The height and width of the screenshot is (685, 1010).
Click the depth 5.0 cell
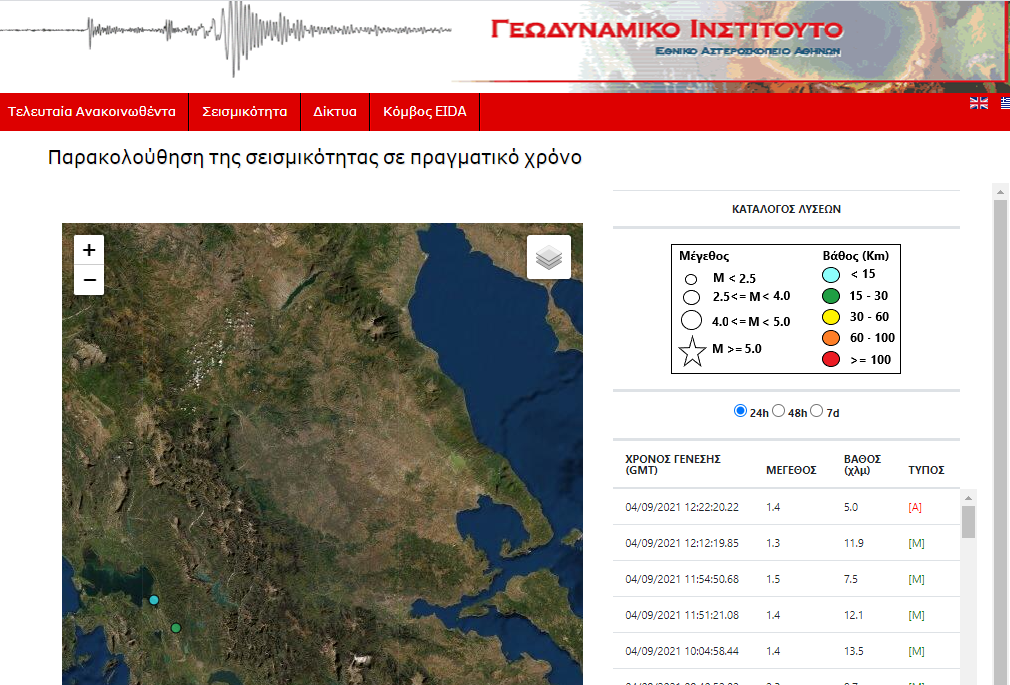(851, 507)
